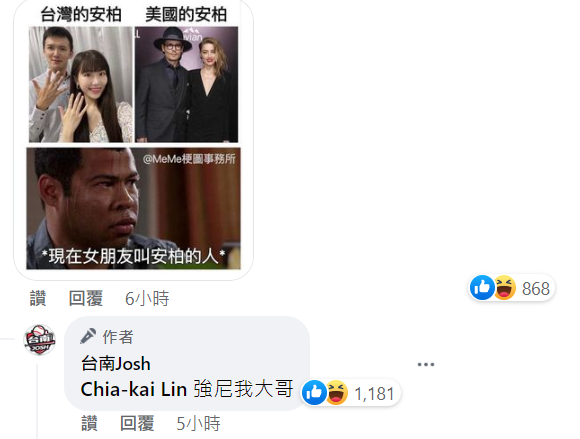Click the pen icon next to 作者
The width and height of the screenshot is (580, 439).
coord(88,336)
